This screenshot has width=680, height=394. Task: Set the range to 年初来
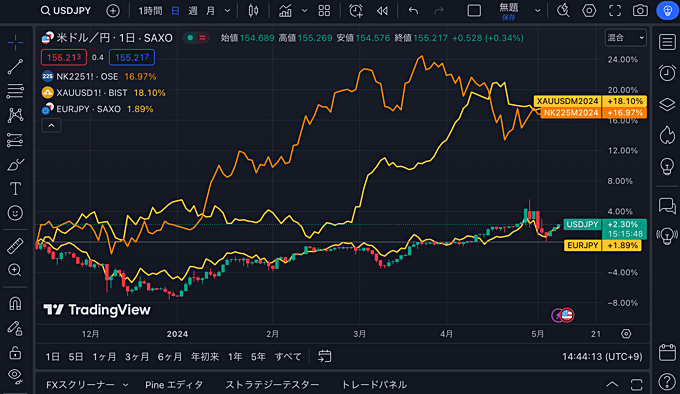(x=205, y=357)
